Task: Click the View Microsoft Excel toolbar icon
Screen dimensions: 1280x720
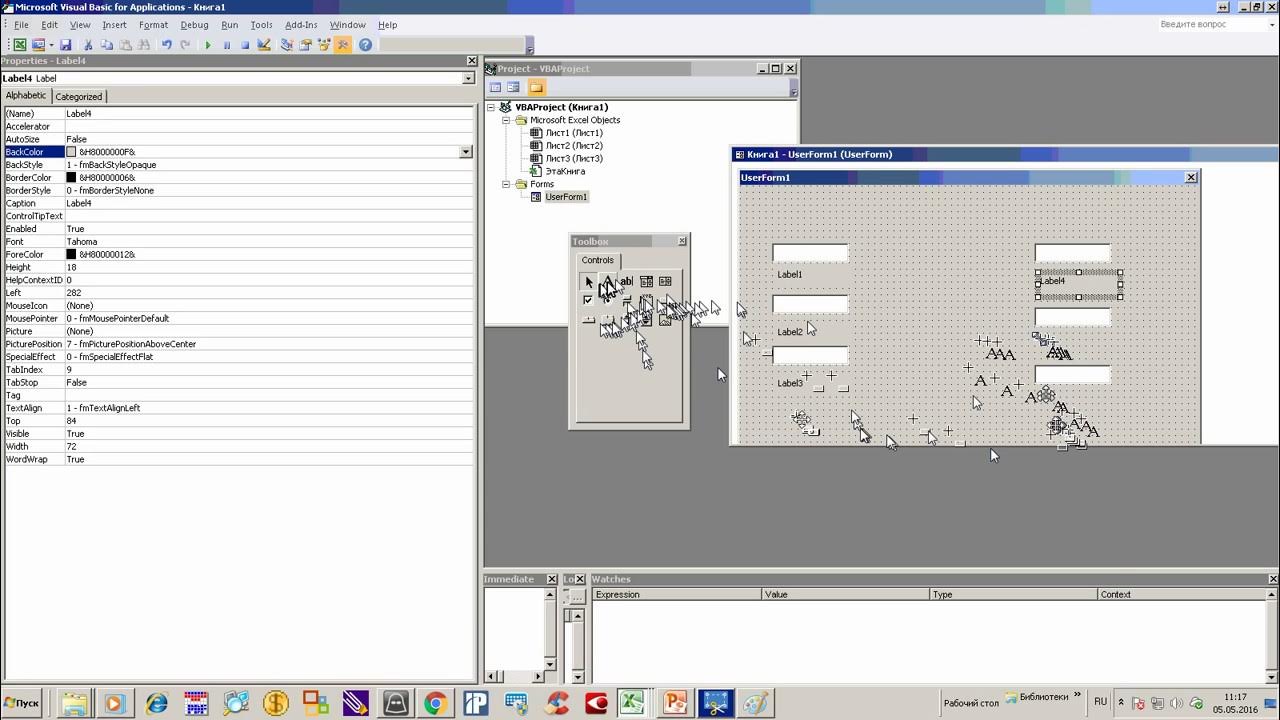Action: (x=19, y=45)
